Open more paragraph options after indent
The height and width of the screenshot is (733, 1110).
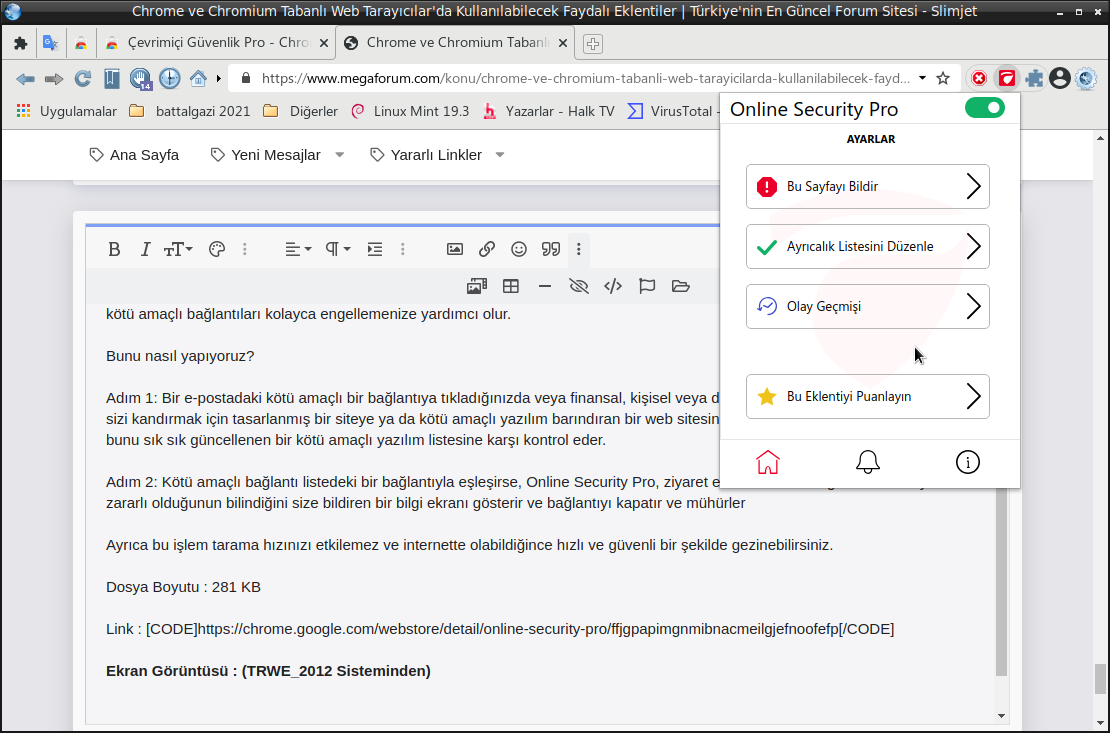click(x=403, y=249)
